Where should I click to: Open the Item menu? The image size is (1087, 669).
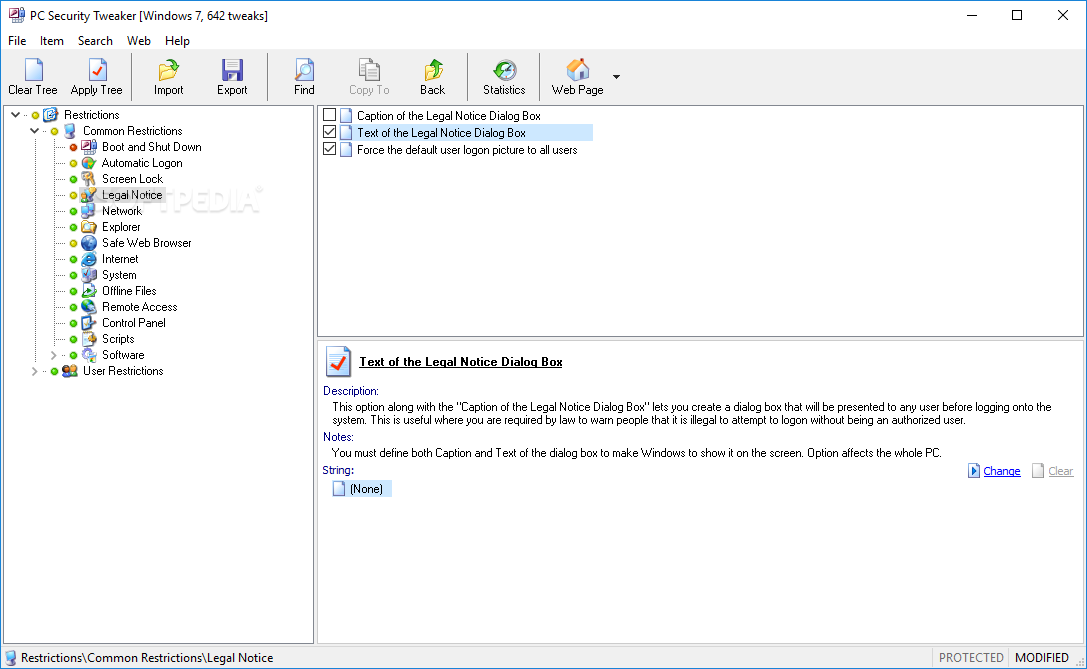click(x=51, y=41)
